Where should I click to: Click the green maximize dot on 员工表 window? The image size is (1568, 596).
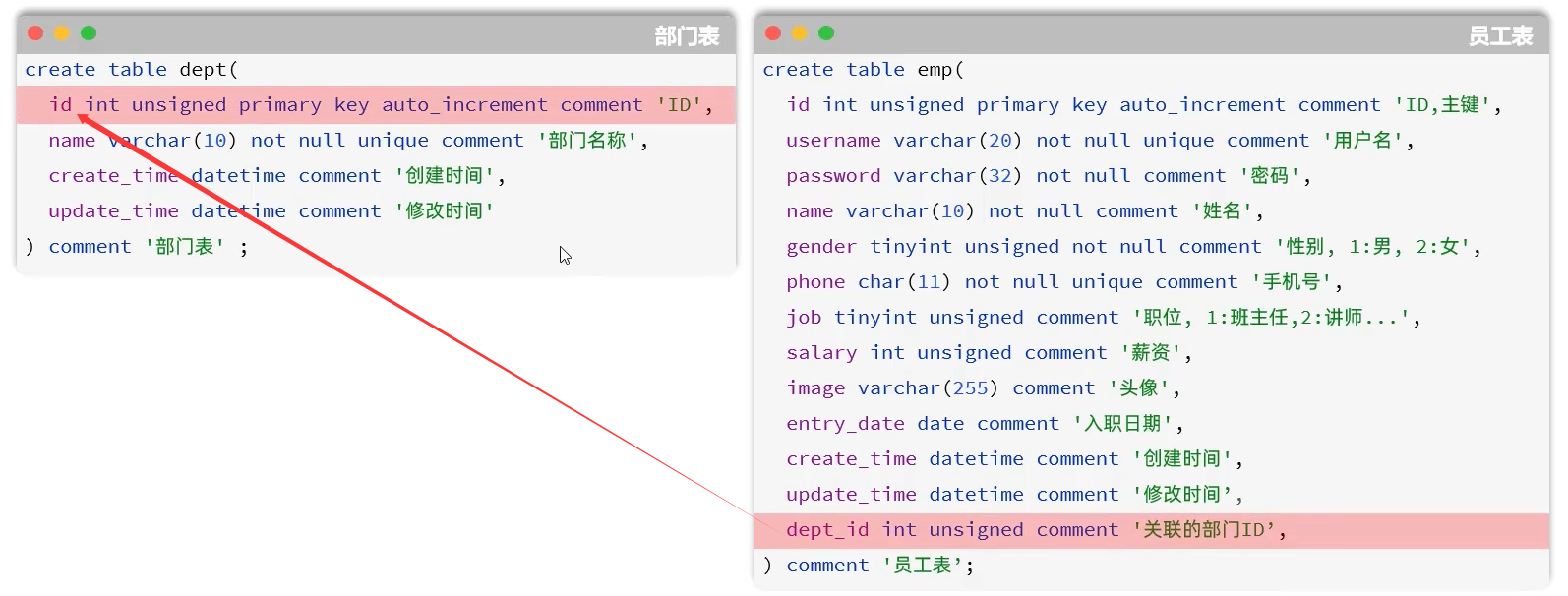[x=826, y=33]
